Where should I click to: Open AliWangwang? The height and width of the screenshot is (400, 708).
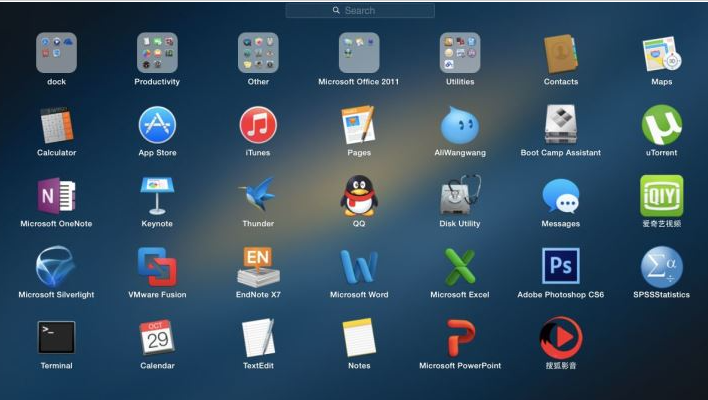460,125
